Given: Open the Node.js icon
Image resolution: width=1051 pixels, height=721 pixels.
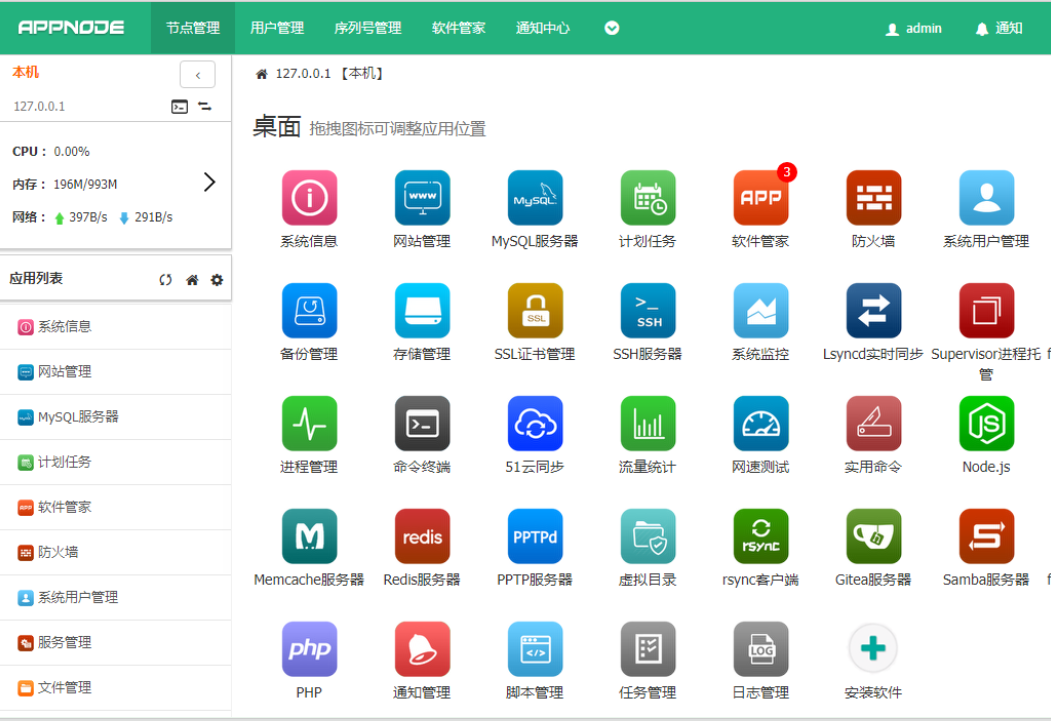Looking at the screenshot, I should tap(986, 423).
